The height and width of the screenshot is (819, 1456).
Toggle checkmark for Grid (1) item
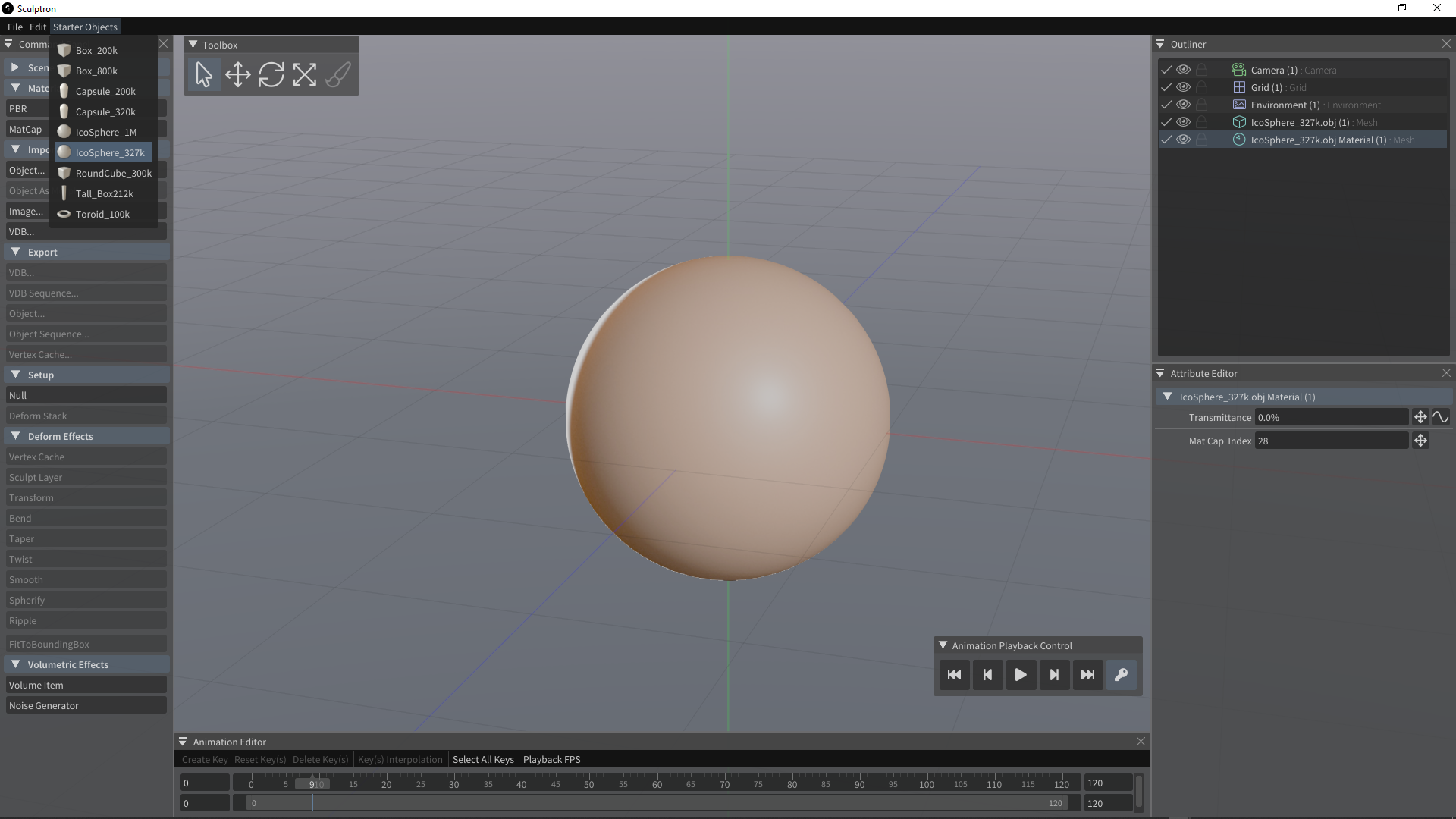[x=1166, y=87]
